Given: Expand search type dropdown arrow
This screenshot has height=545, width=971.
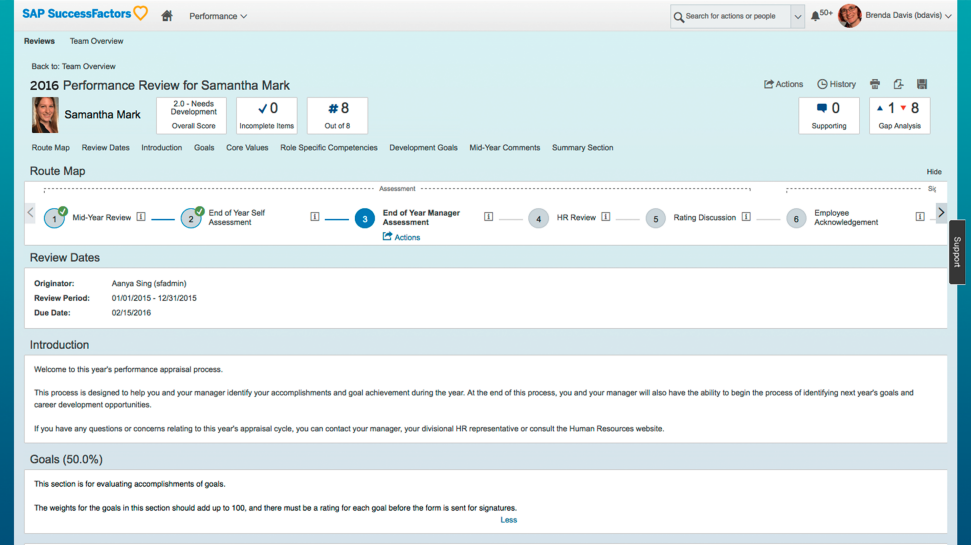Looking at the screenshot, I should tap(798, 17).
